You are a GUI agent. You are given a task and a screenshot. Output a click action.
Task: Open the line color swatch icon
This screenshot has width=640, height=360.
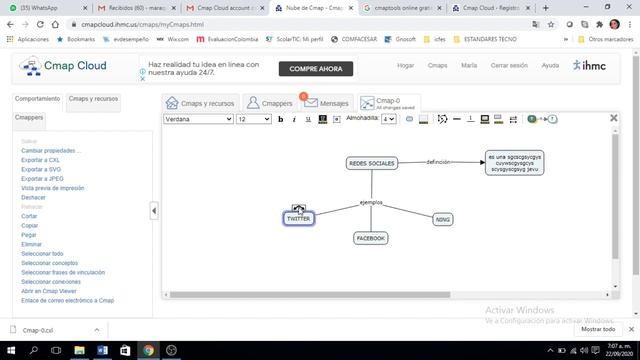click(498, 119)
